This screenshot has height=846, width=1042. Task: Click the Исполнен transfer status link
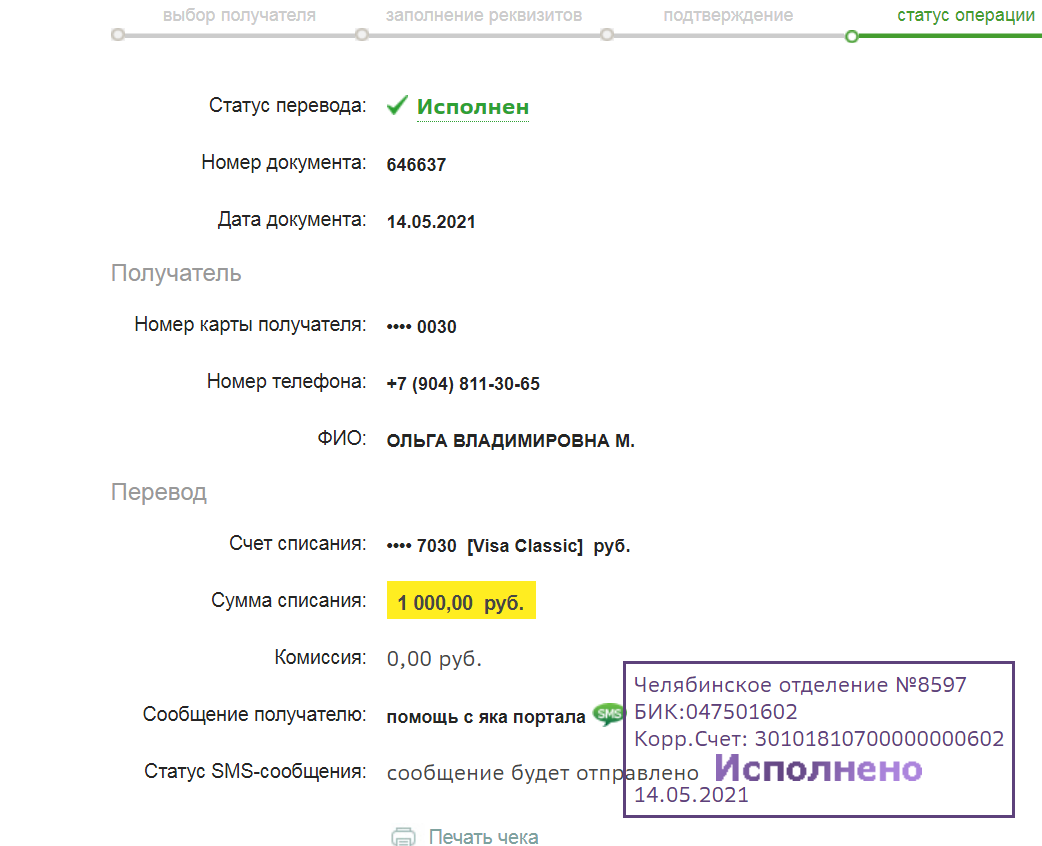tap(472, 107)
